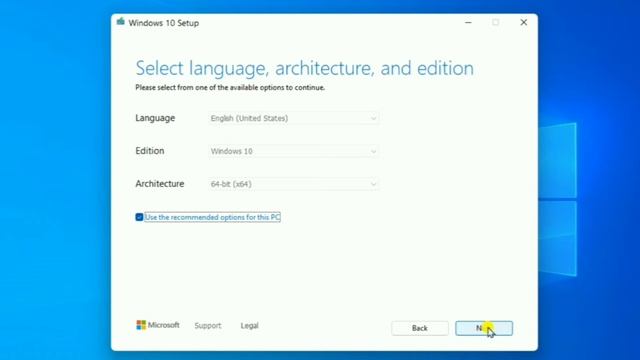Minimize the Windows 10 Setup window
The height and width of the screenshot is (360, 640).
click(468, 22)
